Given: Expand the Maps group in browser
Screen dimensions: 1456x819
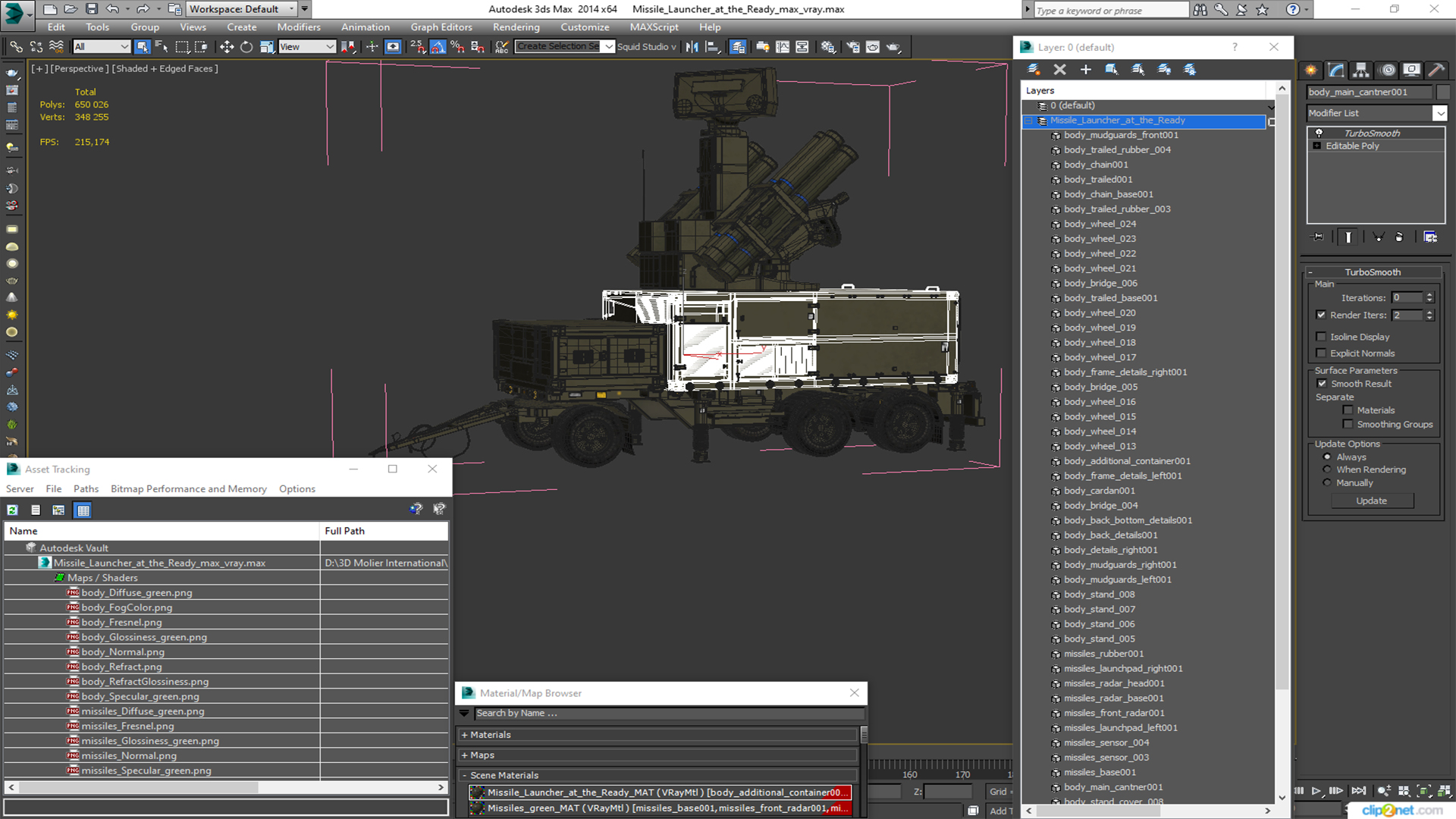Looking at the screenshot, I should pyautogui.click(x=464, y=756).
